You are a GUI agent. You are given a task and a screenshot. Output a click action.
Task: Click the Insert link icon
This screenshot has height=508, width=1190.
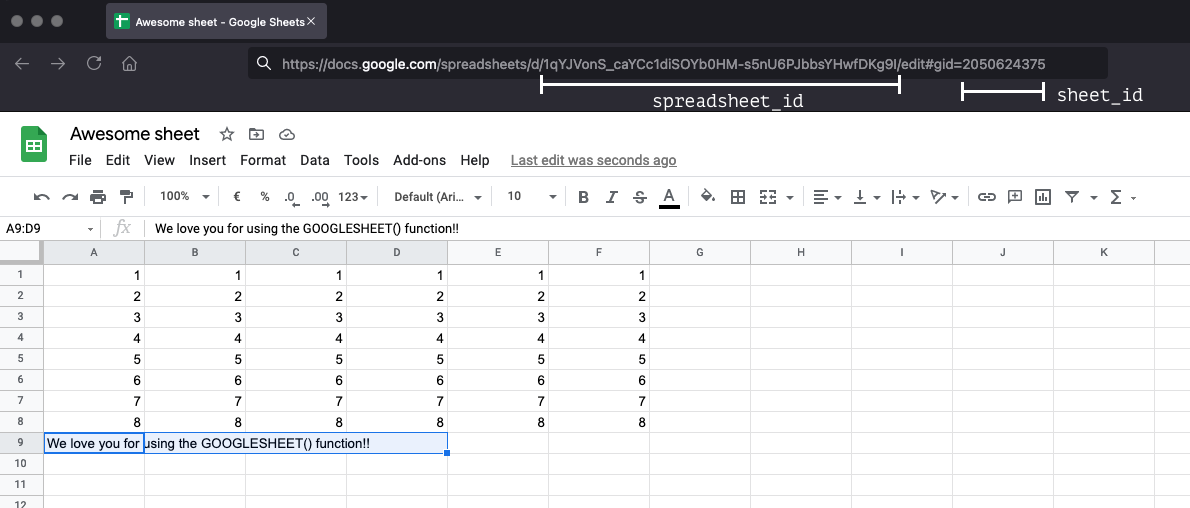tap(986, 197)
